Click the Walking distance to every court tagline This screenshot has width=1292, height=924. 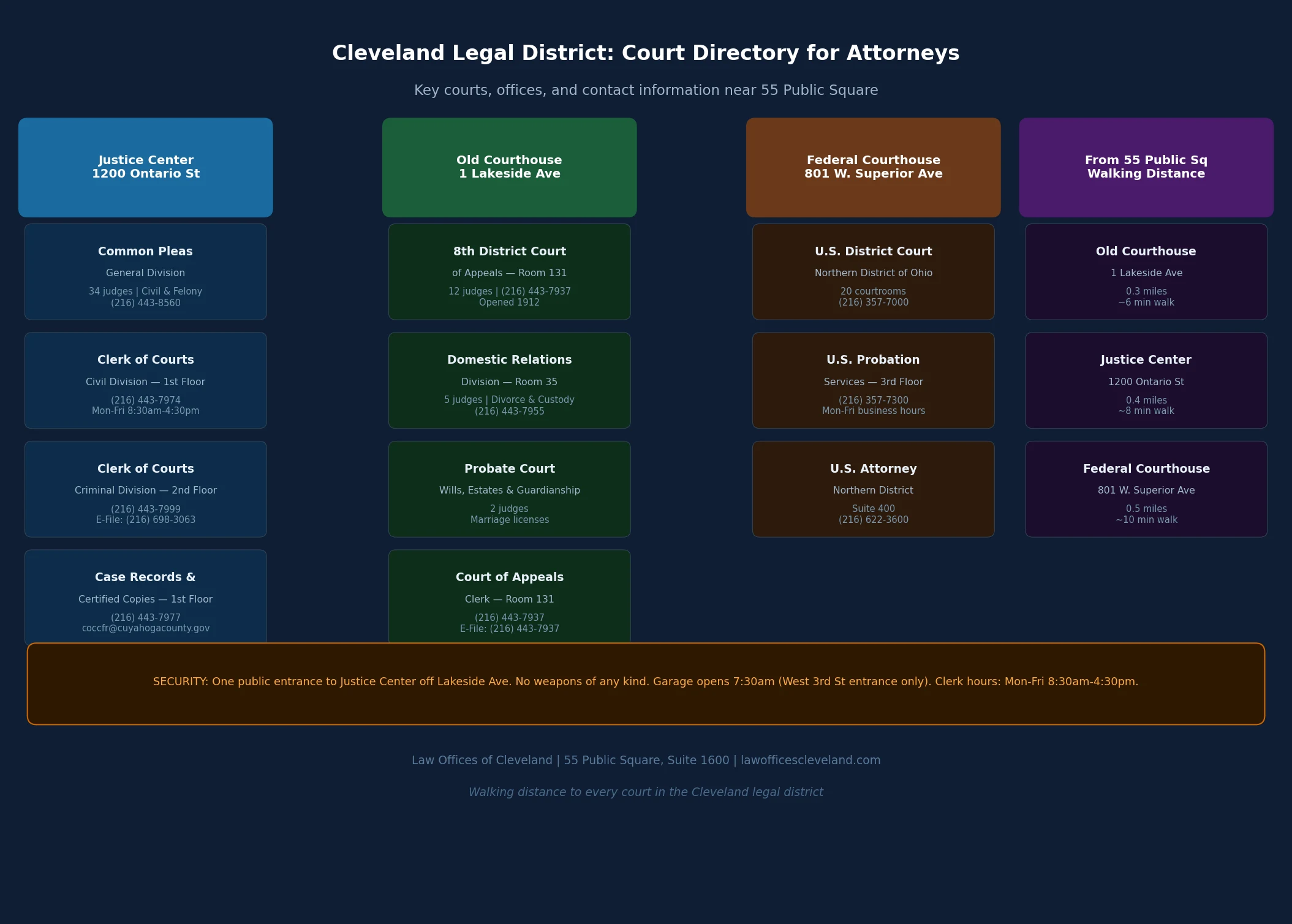[646, 792]
